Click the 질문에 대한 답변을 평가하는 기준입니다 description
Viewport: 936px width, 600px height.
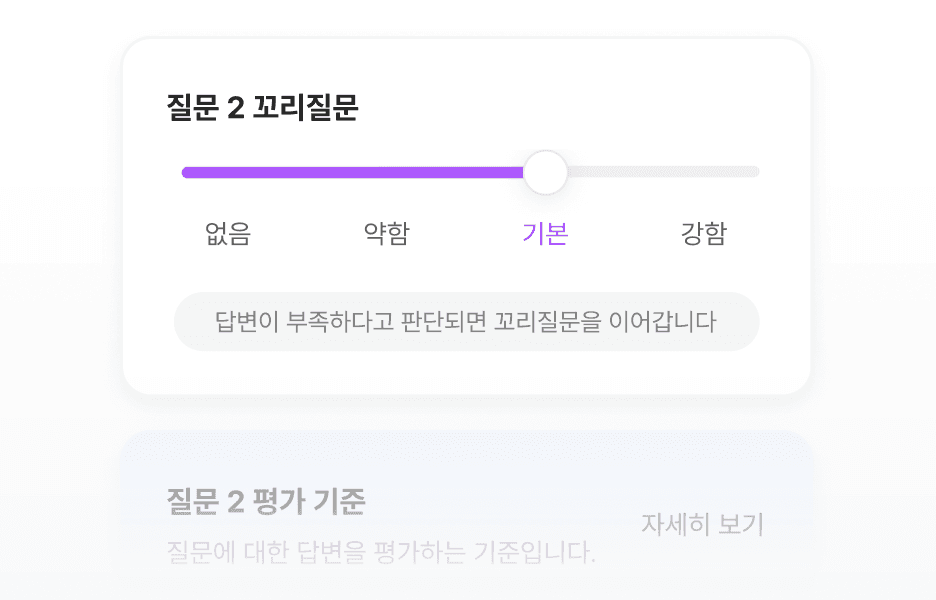click(x=381, y=552)
